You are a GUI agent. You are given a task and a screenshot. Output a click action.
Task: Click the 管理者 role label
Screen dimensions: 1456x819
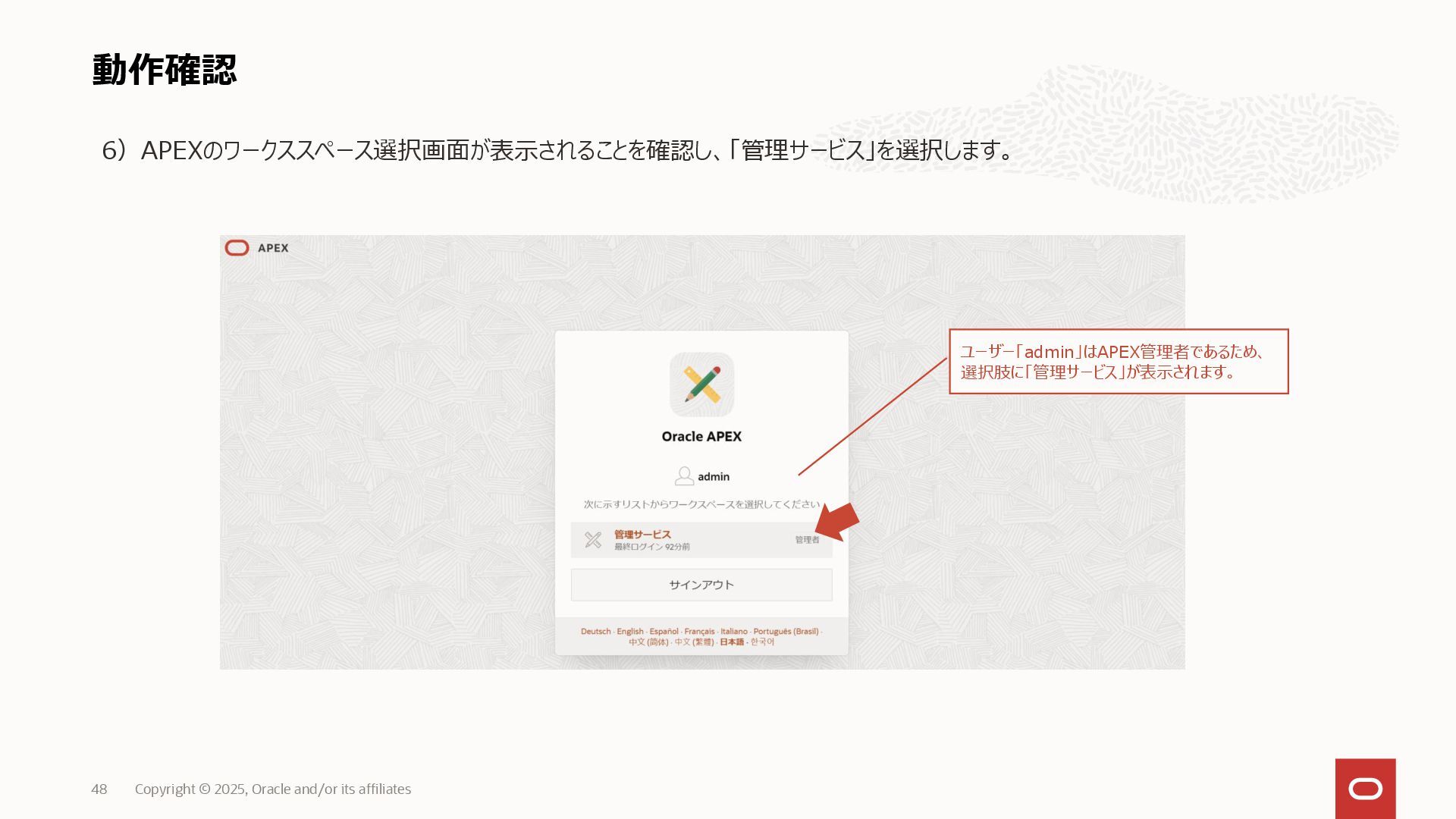pyautogui.click(x=807, y=540)
